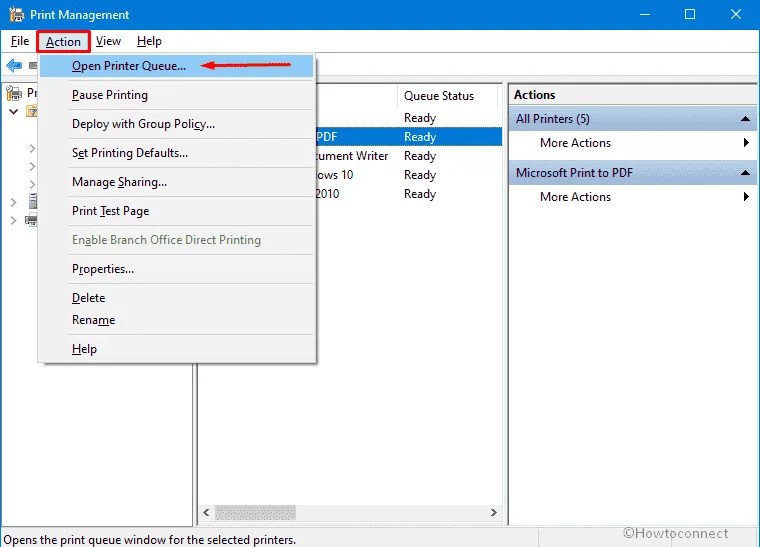Screen dimensions: 760x547
Task: Choose Manage Sharing... option
Action: (x=177, y=182)
